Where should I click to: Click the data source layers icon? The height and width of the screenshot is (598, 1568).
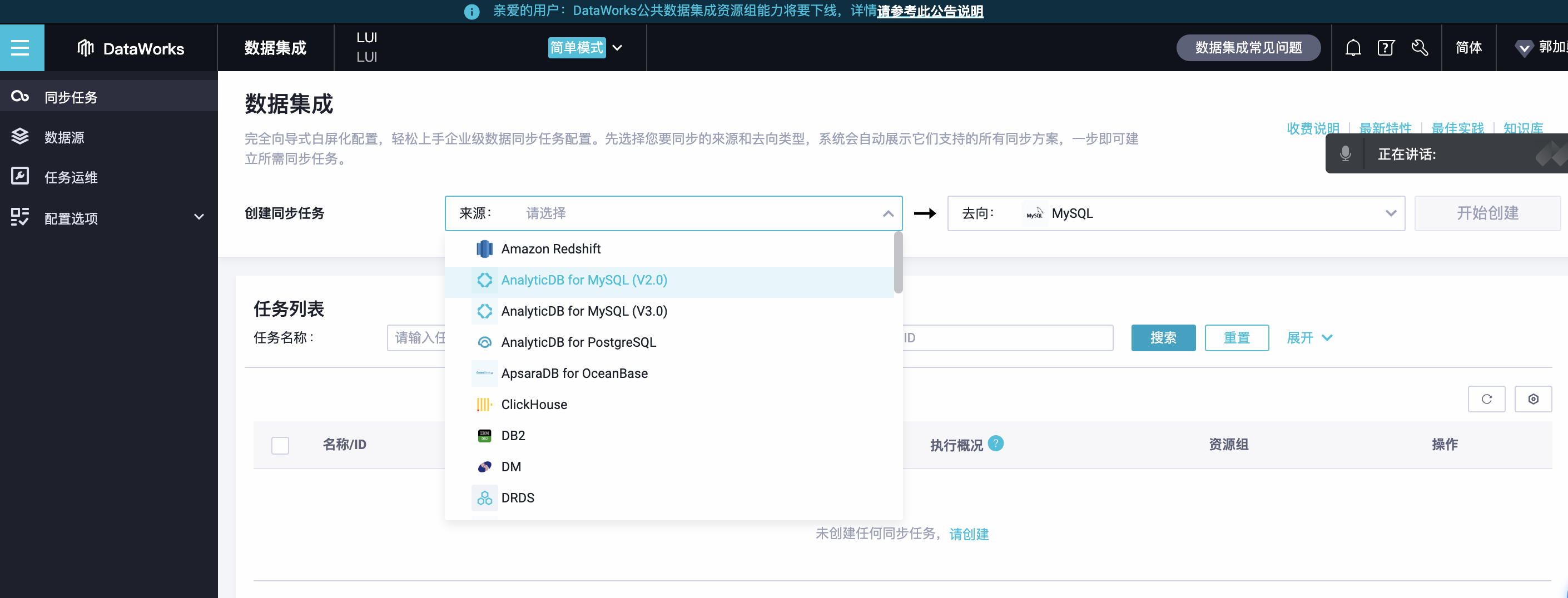click(20, 136)
